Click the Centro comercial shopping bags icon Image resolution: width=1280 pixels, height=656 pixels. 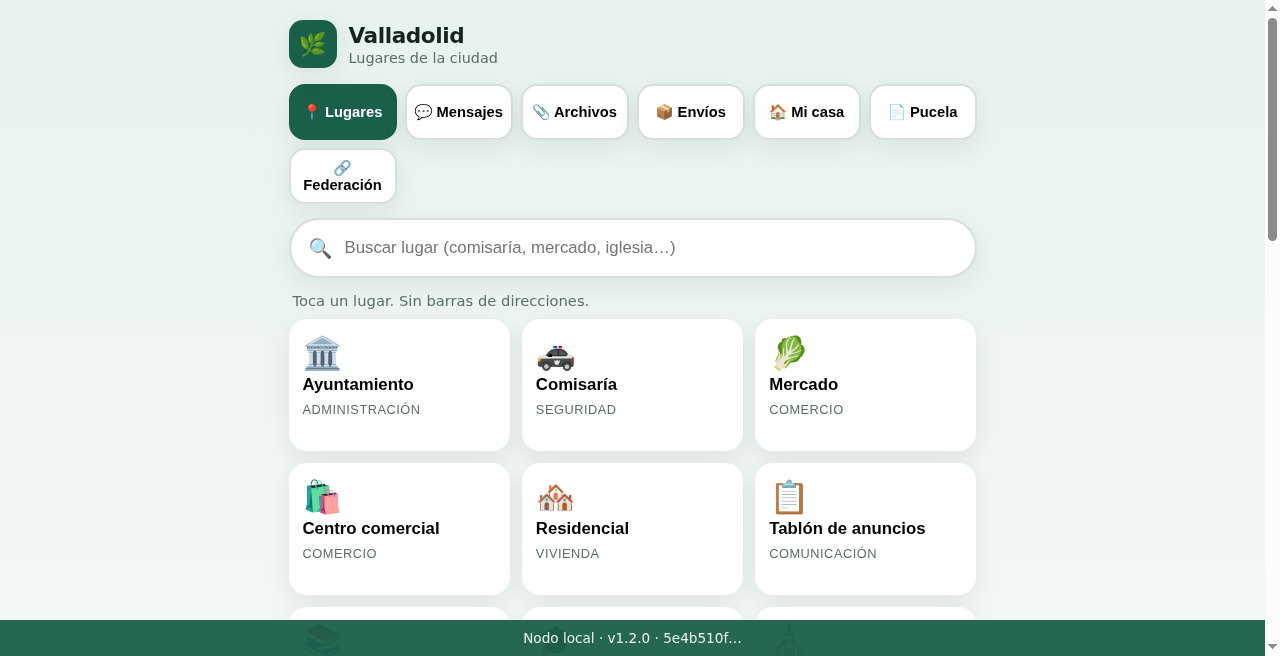[322, 497]
